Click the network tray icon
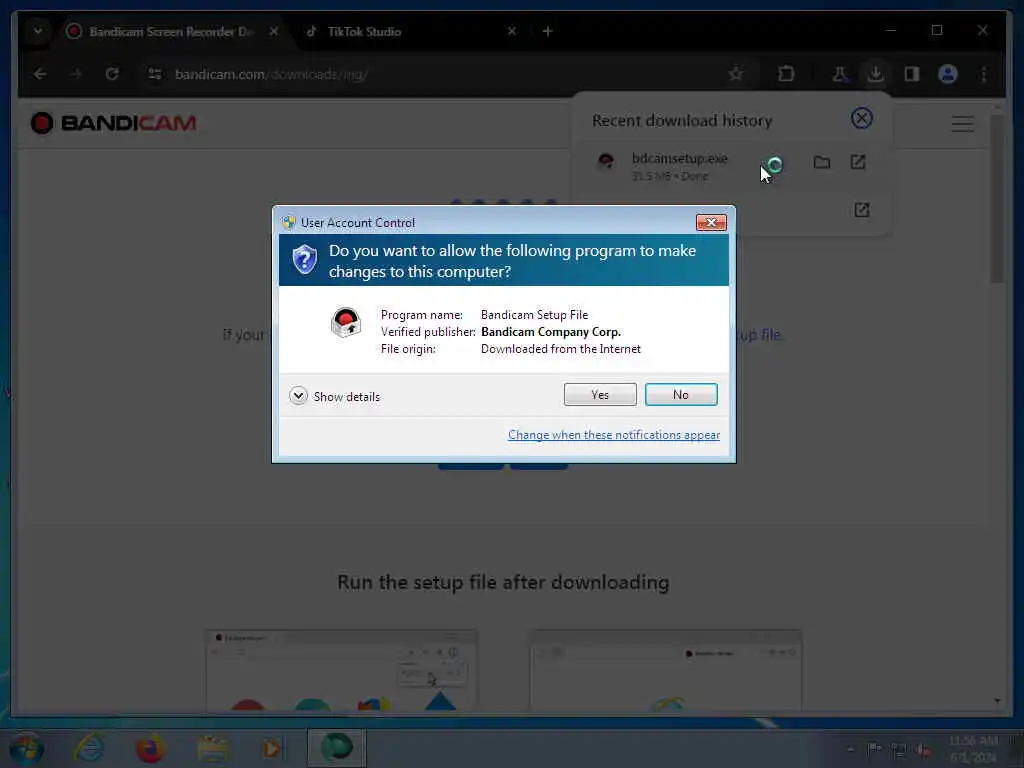 899,750
